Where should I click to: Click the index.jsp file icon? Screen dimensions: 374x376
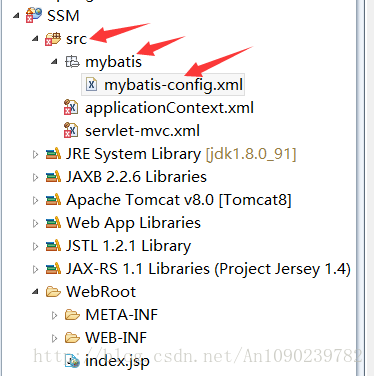click(72, 361)
